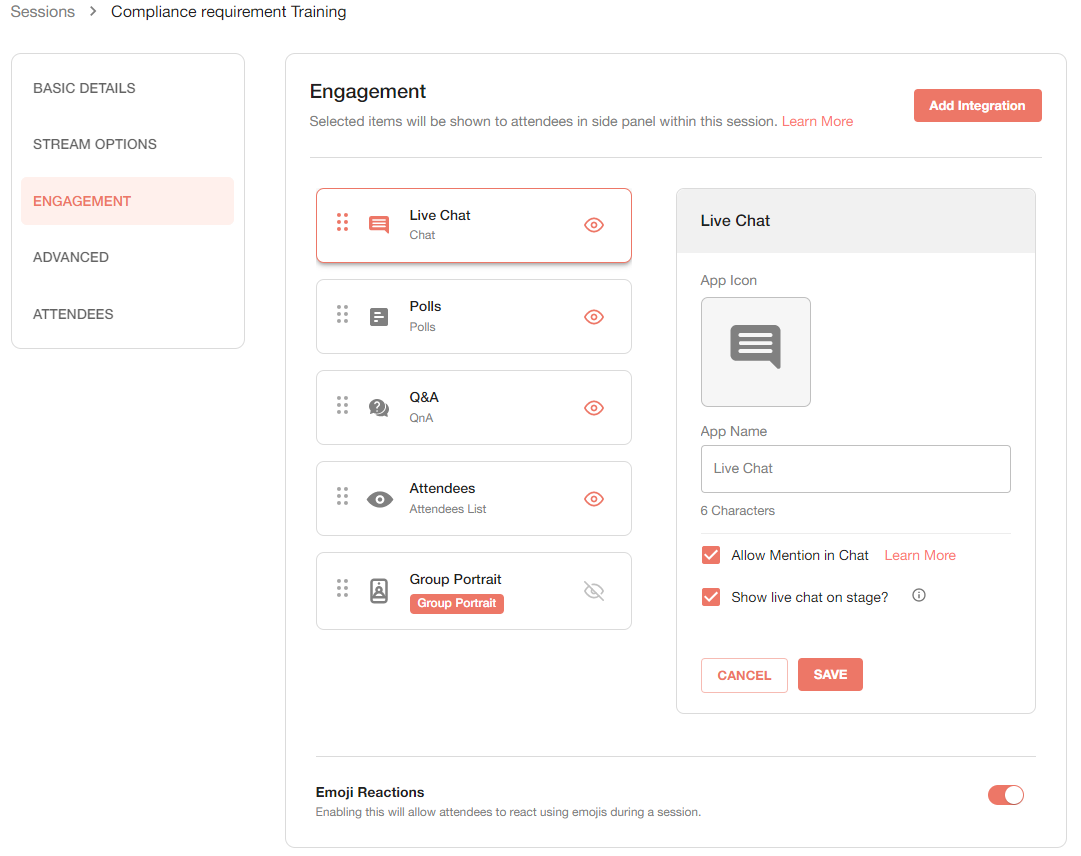The image size is (1081, 856).
Task: Show Group Portrait with crossed eye
Action: click(x=594, y=591)
